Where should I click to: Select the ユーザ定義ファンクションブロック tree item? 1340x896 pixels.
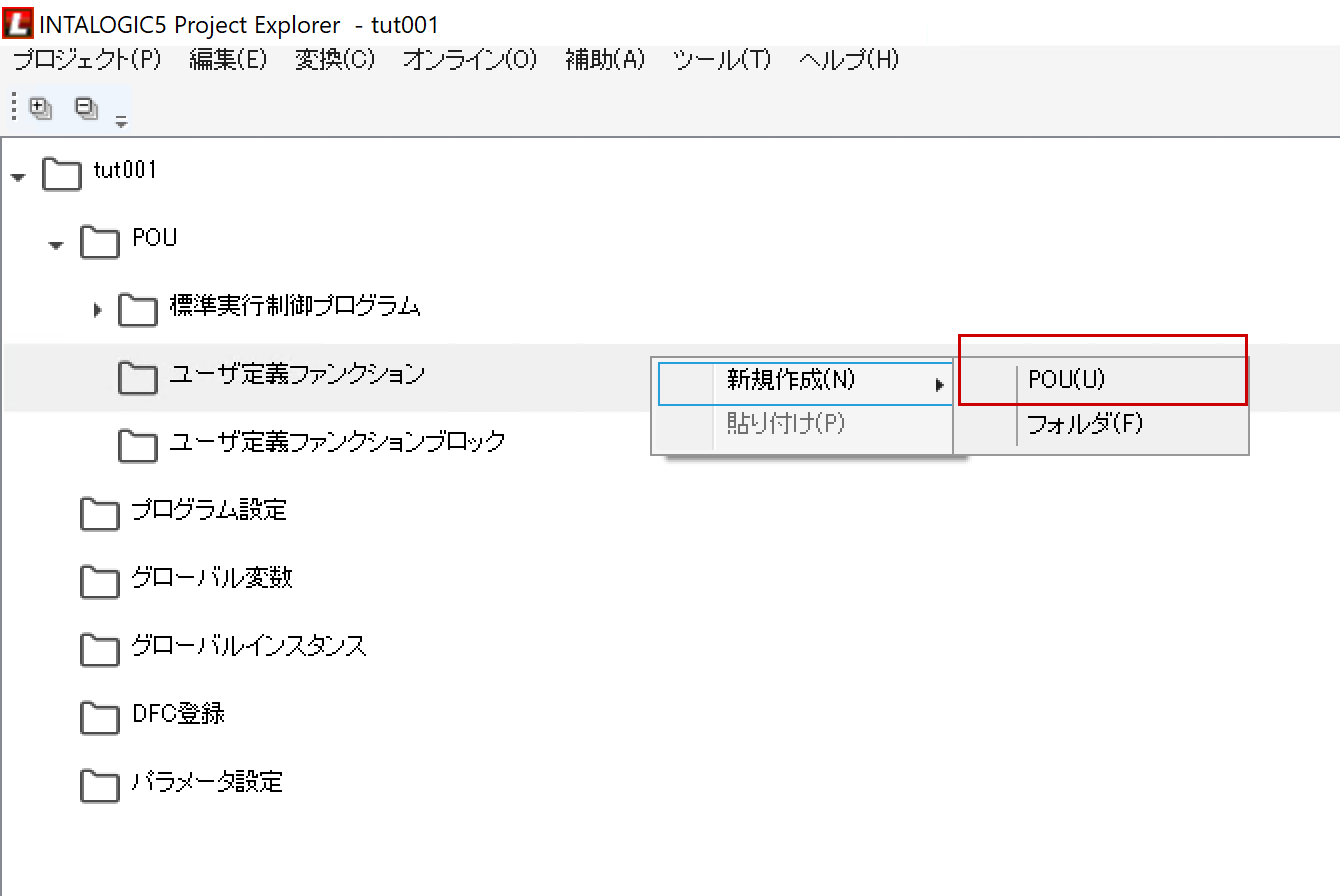coord(337,441)
